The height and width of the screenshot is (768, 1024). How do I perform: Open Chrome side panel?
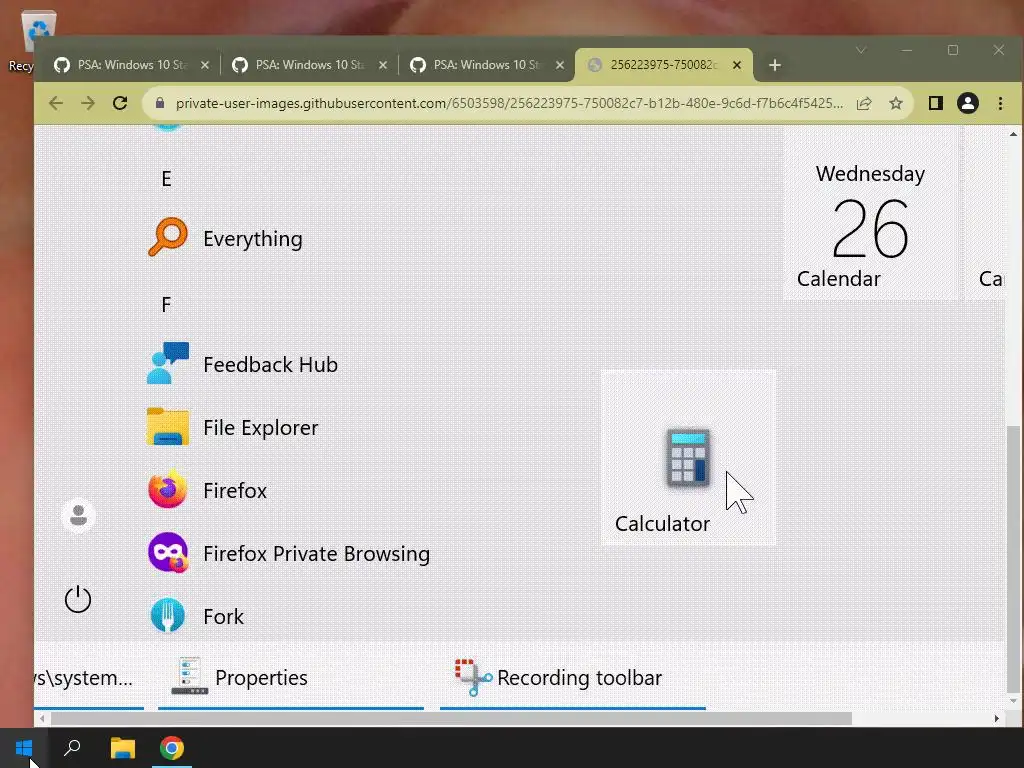point(935,103)
